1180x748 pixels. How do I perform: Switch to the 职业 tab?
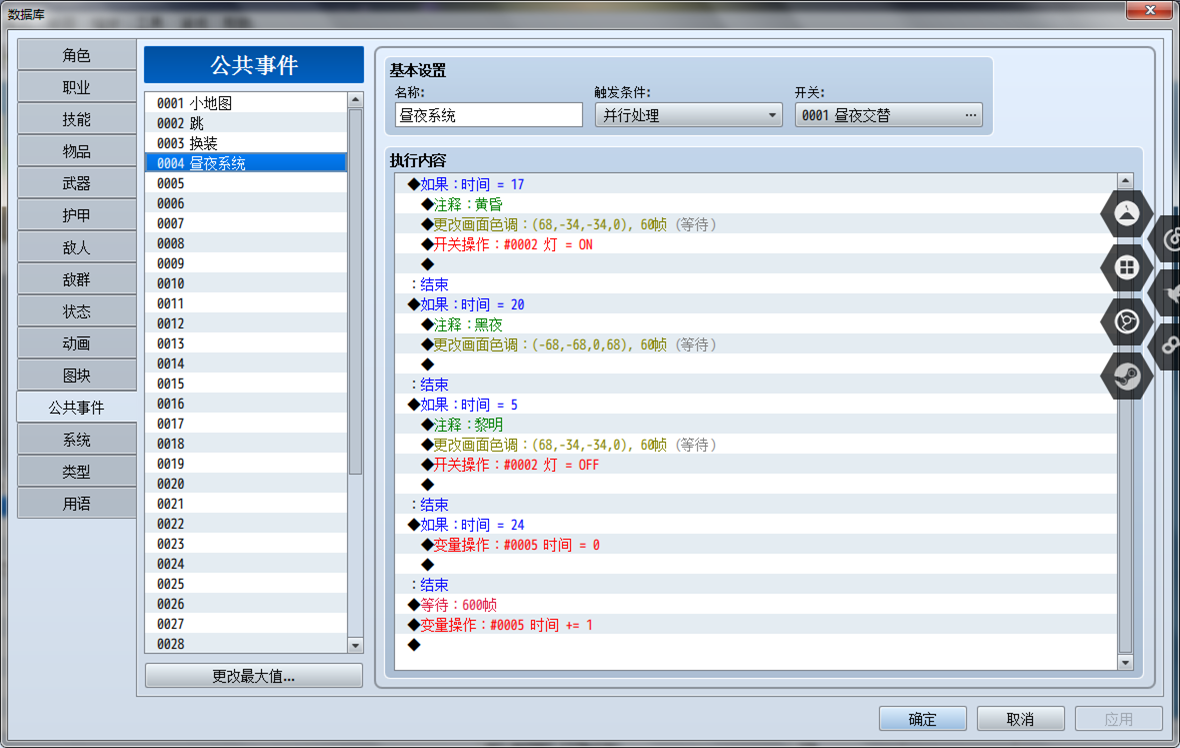[76, 87]
